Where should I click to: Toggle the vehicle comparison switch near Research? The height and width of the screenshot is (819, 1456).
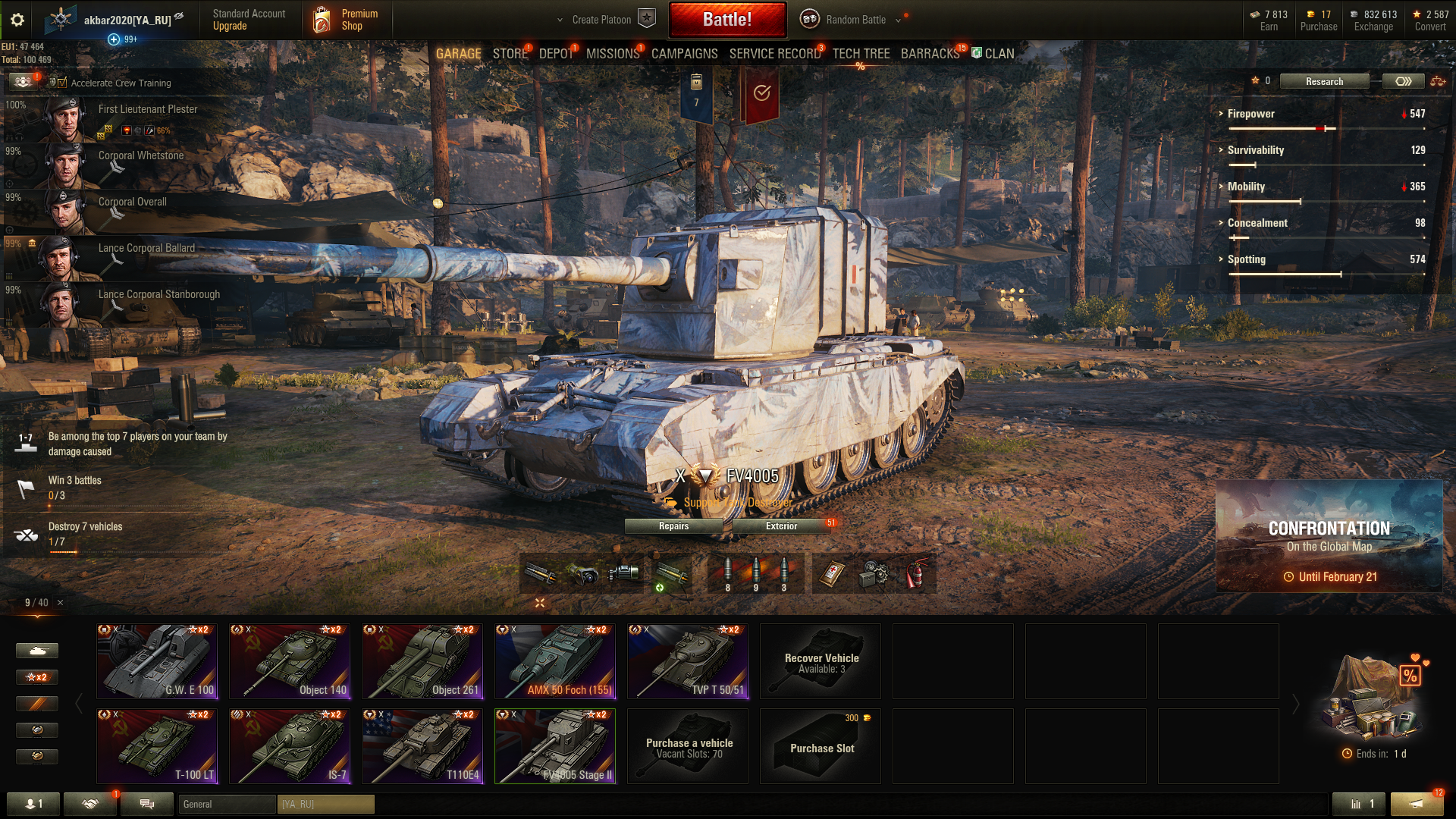click(x=1403, y=81)
